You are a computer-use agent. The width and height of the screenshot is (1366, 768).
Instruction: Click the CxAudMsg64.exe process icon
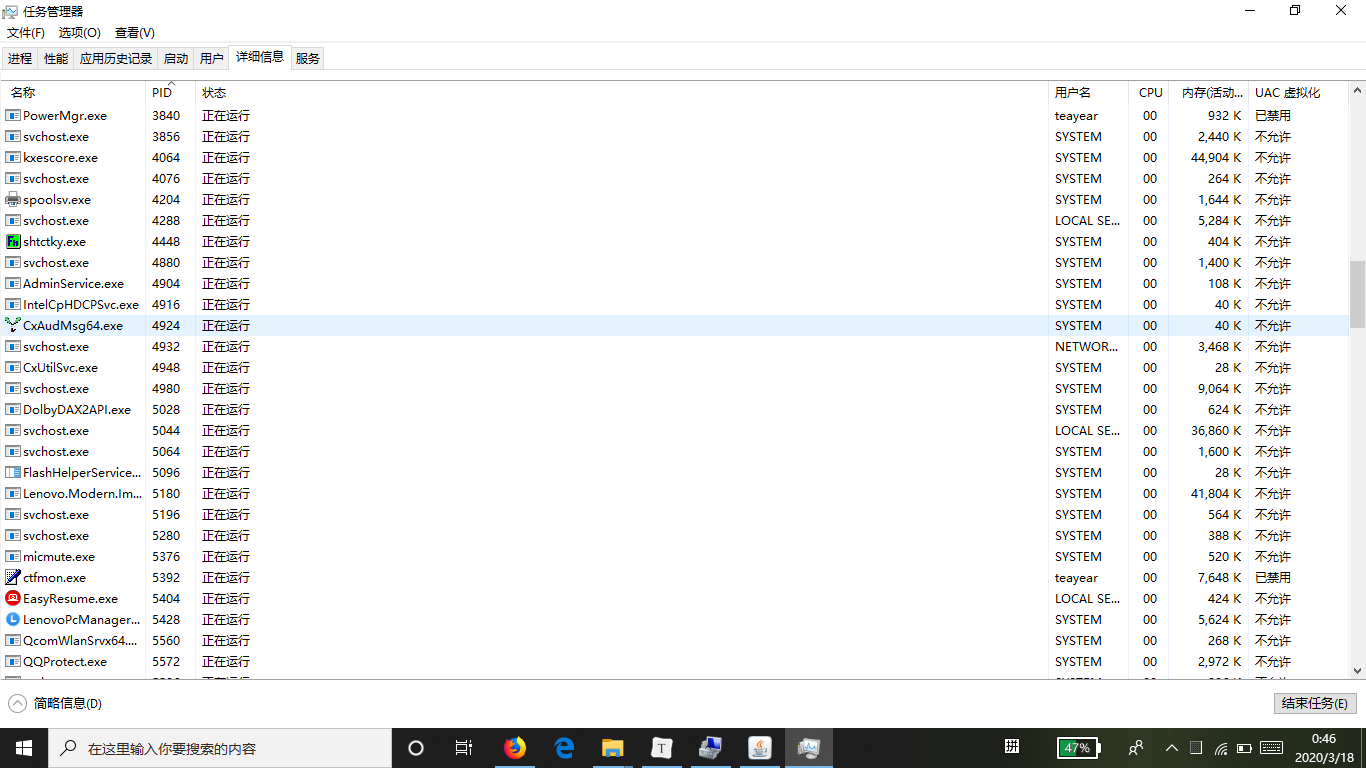13,326
